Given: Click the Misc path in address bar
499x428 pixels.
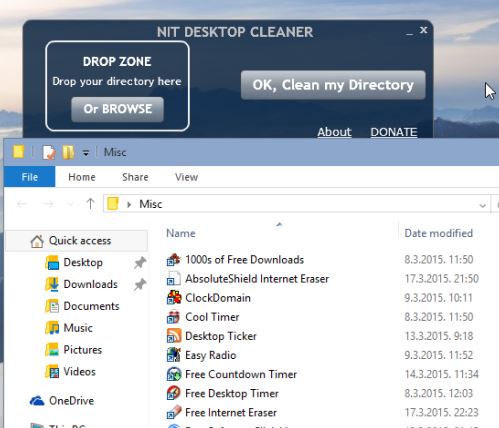Looking at the screenshot, I should pos(151,204).
